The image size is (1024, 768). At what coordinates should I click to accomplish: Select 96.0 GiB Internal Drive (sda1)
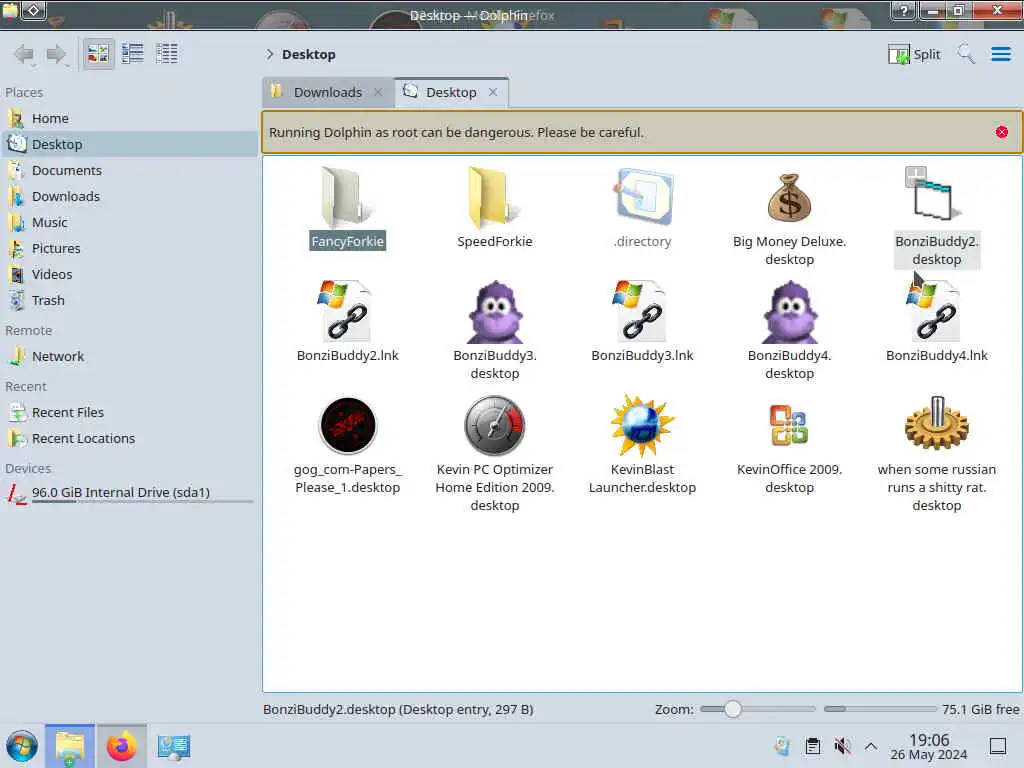129,493
